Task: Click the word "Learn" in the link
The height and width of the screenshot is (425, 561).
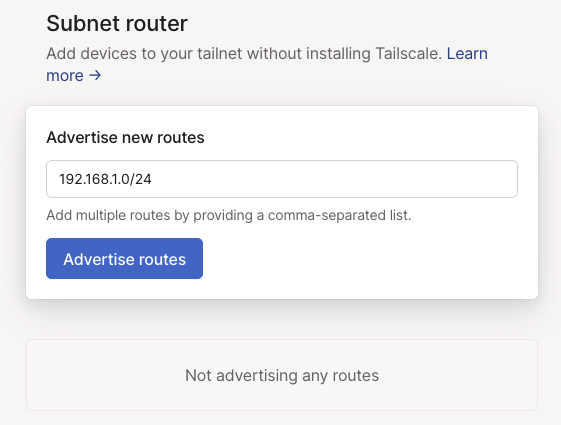Action: tap(467, 54)
